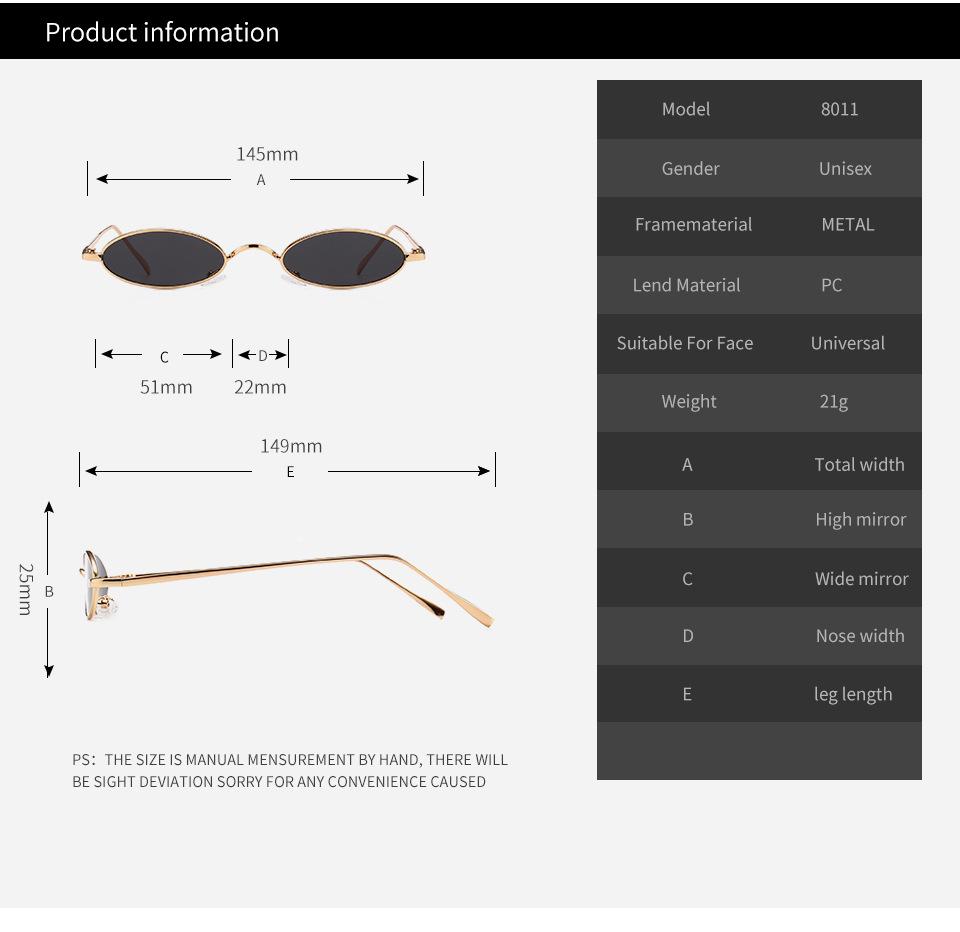Click the leg length table cell
960x932 pixels.
point(853,694)
